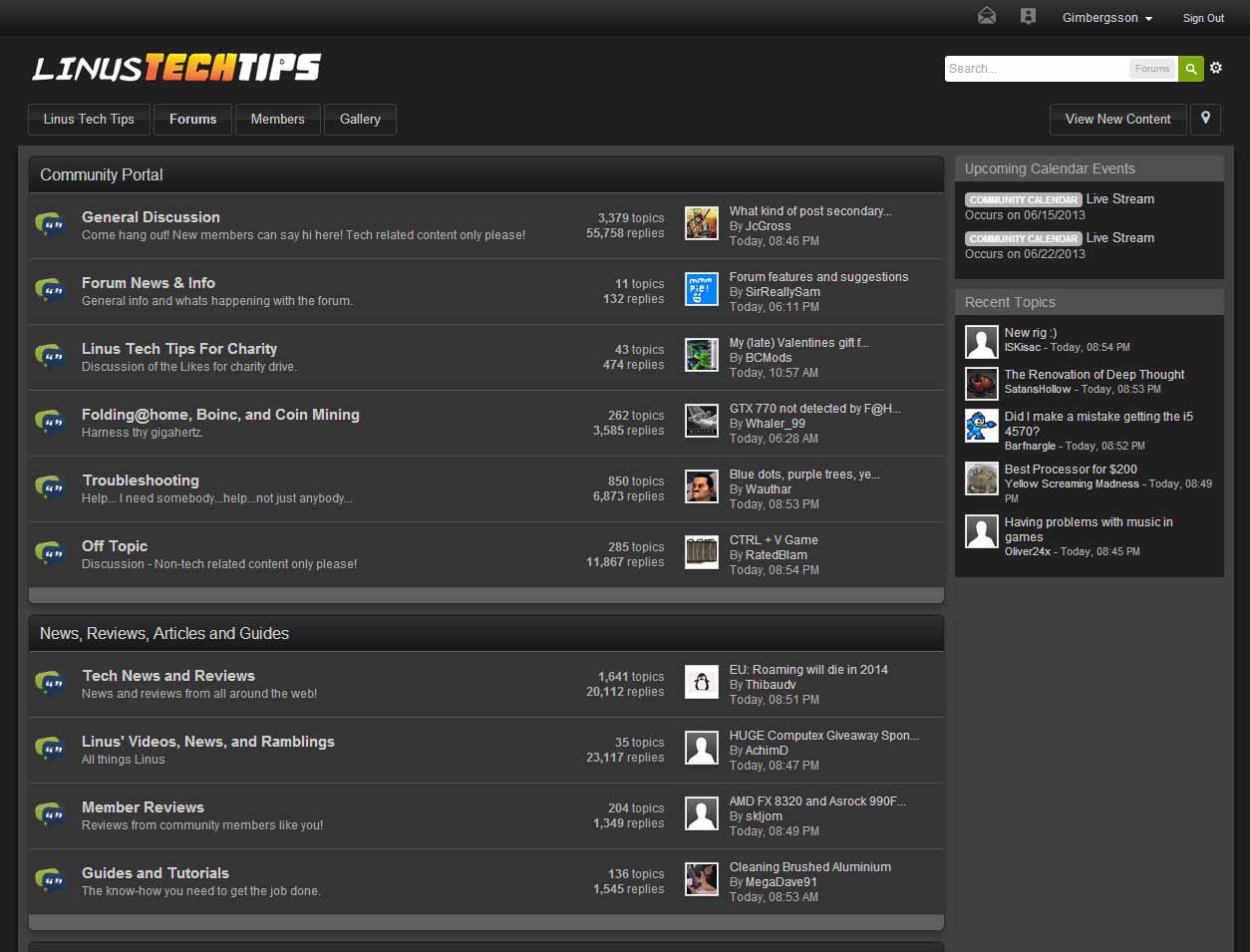This screenshot has width=1250, height=952.
Task: Open the messages envelope icon
Action: pyautogui.click(x=987, y=16)
